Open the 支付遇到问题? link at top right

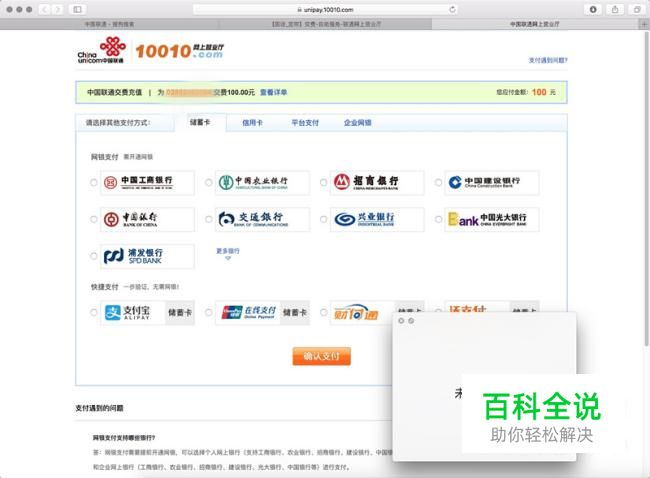(548, 61)
